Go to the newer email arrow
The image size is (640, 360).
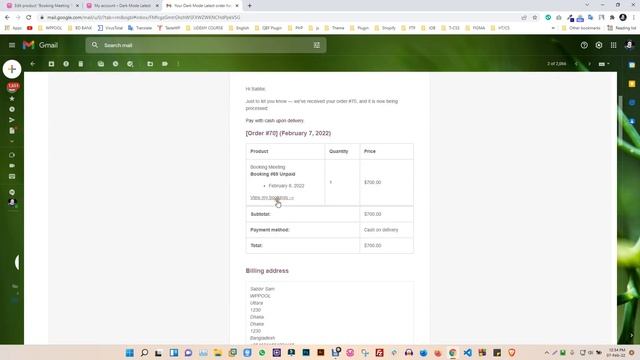(x=576, y=64)
